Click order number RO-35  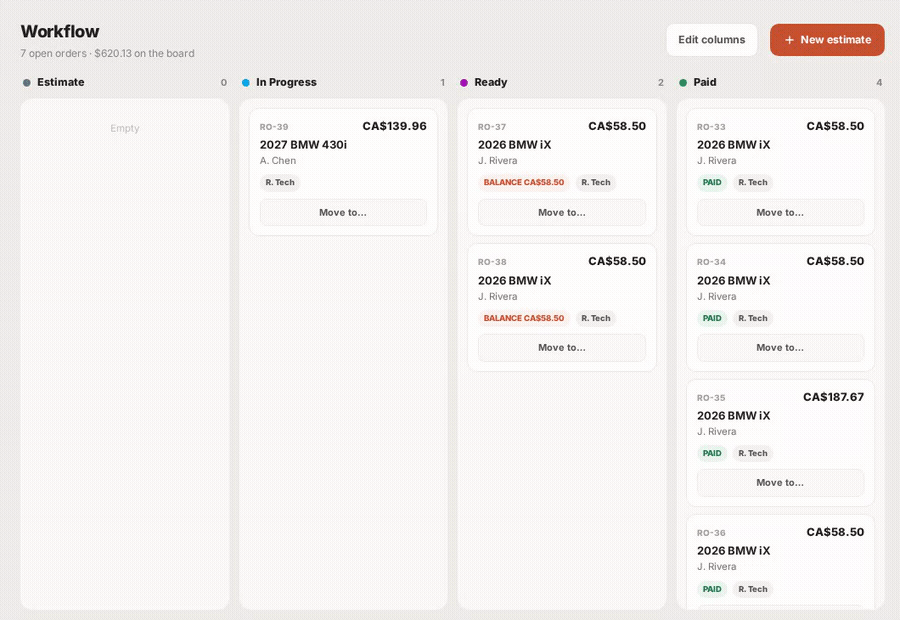(711, 398)
